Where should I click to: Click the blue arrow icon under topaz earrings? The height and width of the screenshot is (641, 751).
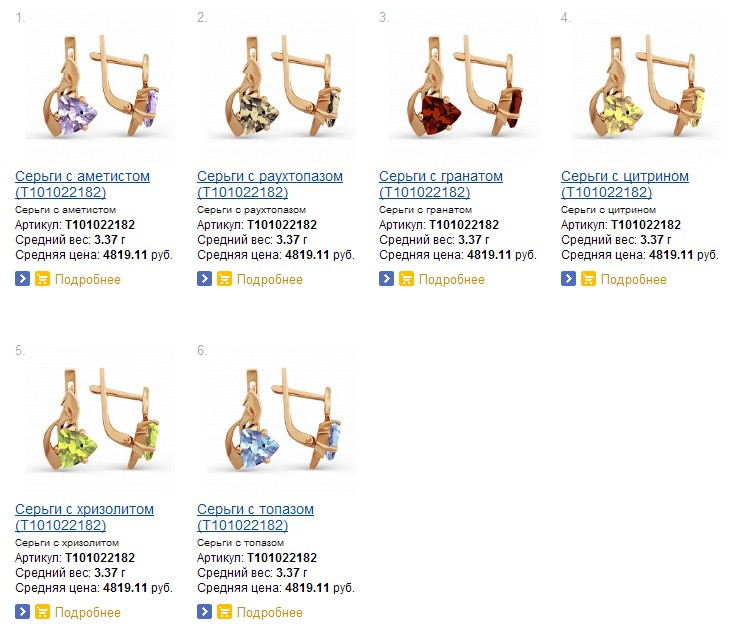205,612
